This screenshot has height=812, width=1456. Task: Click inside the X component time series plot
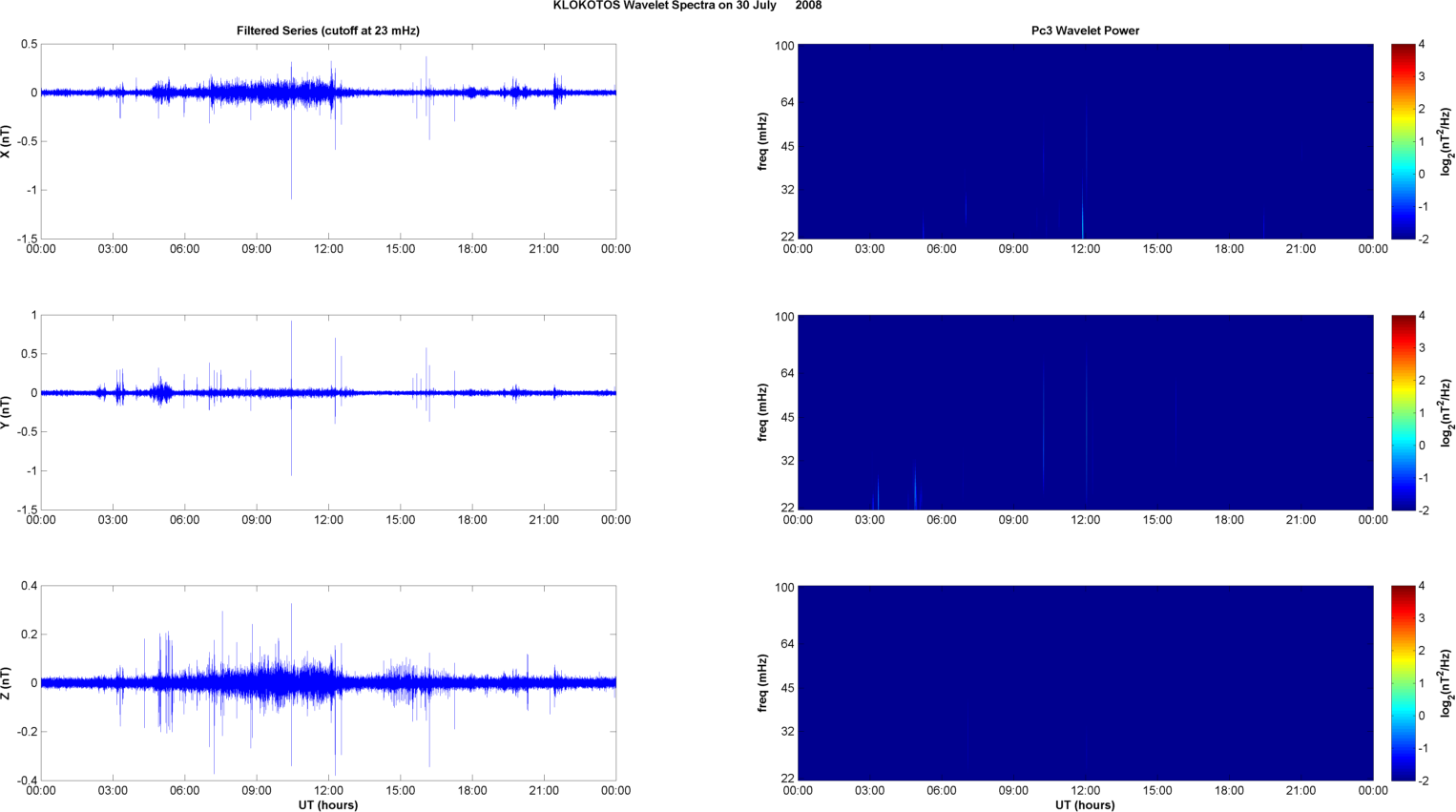click(x=328, y=141)
